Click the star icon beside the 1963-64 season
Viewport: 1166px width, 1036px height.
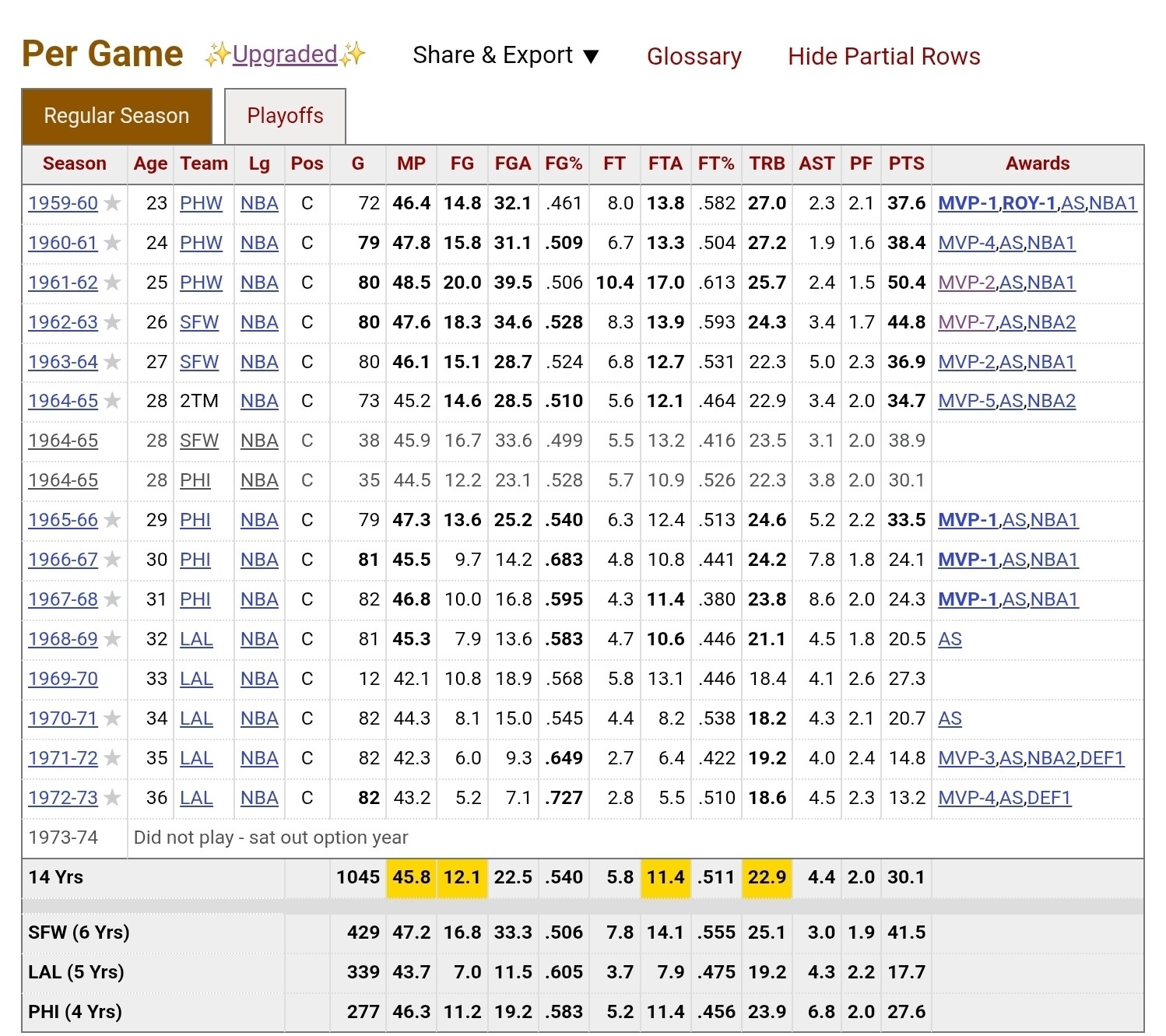point(113,362)
